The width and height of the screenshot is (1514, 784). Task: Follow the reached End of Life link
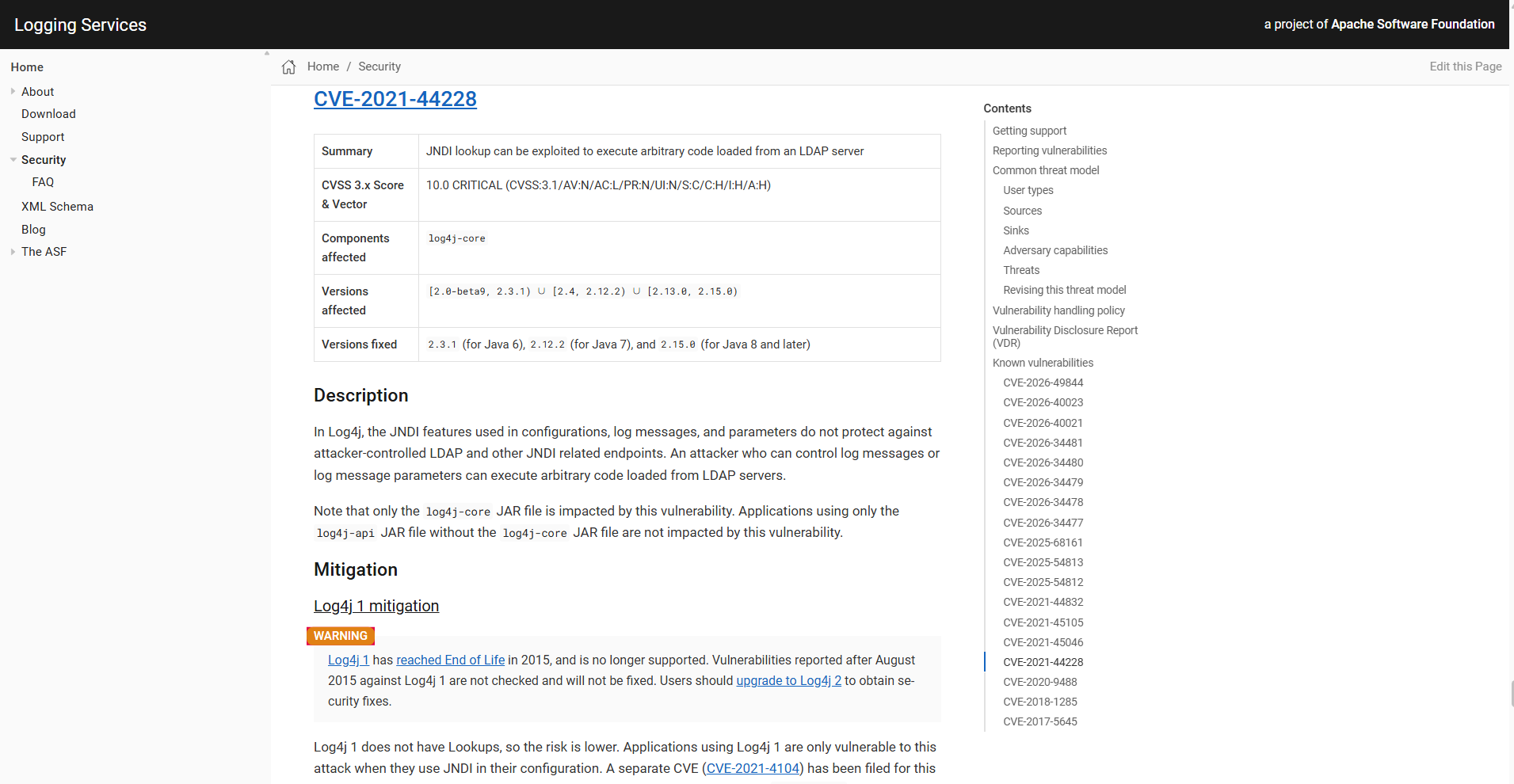[x=450, y=660]
